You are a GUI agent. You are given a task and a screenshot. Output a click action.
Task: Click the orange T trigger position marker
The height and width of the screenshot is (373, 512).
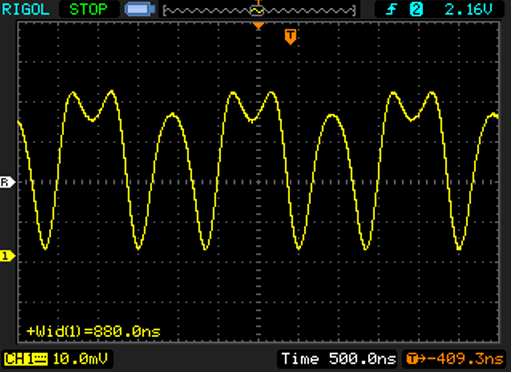click(290, 36)
